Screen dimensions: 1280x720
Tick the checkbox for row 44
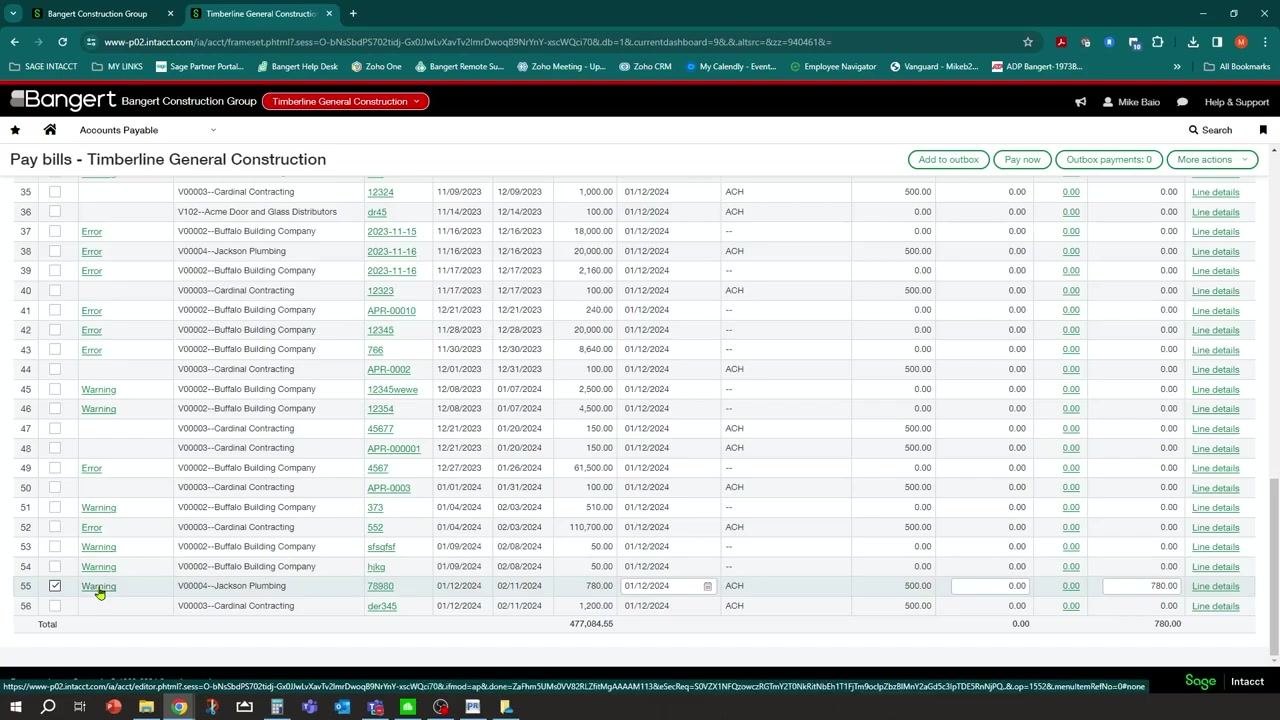[x=55, y=369]
